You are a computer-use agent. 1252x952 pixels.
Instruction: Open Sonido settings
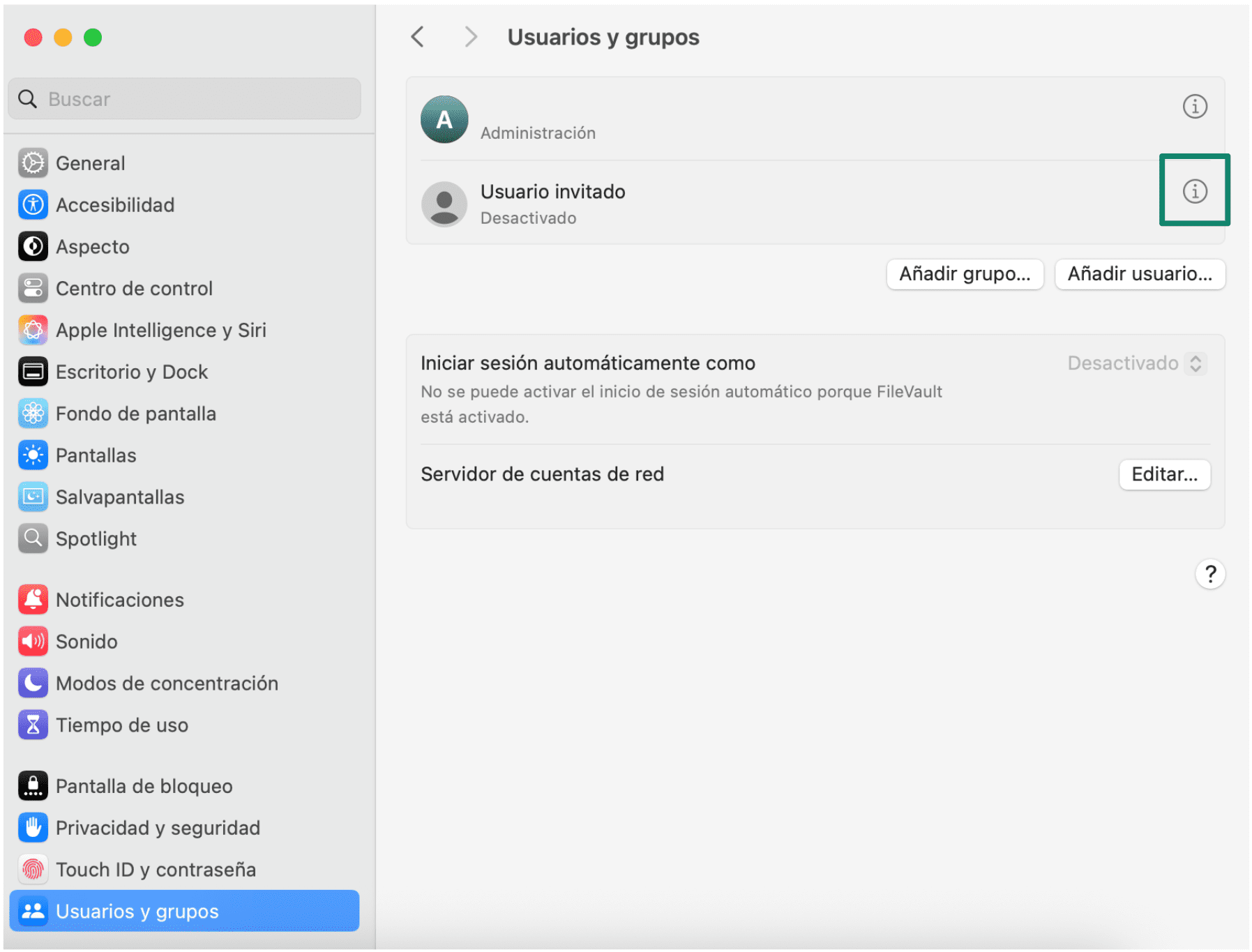(86, 641)
